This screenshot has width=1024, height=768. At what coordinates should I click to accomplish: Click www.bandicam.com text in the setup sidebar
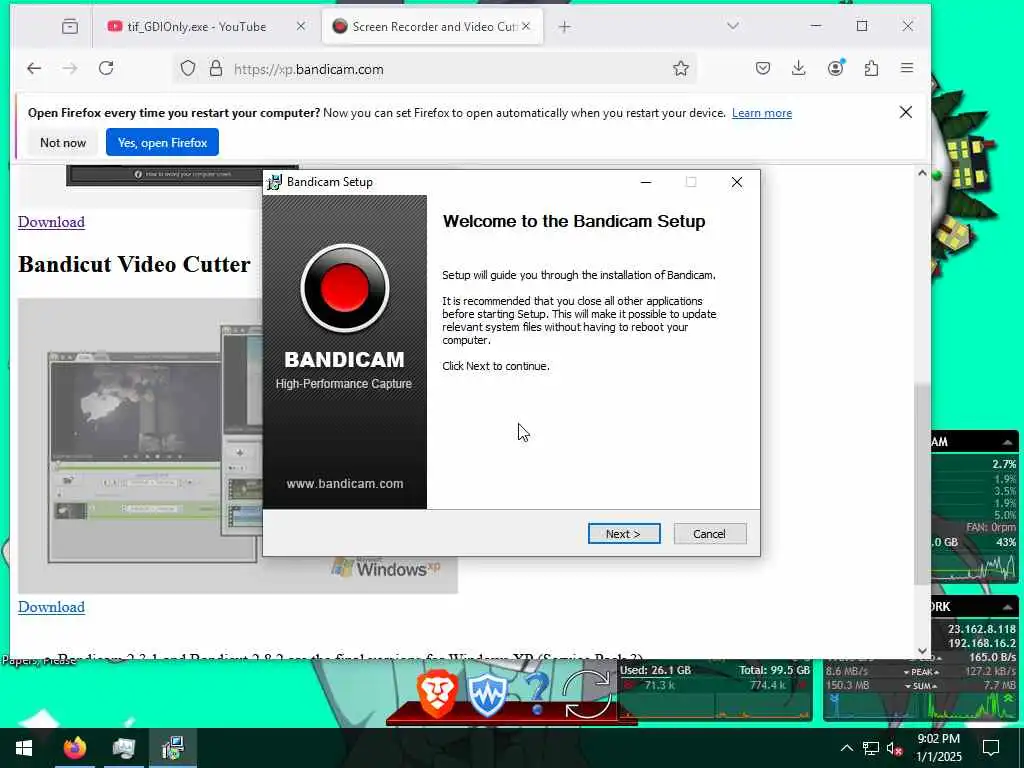tap(345, 484)
